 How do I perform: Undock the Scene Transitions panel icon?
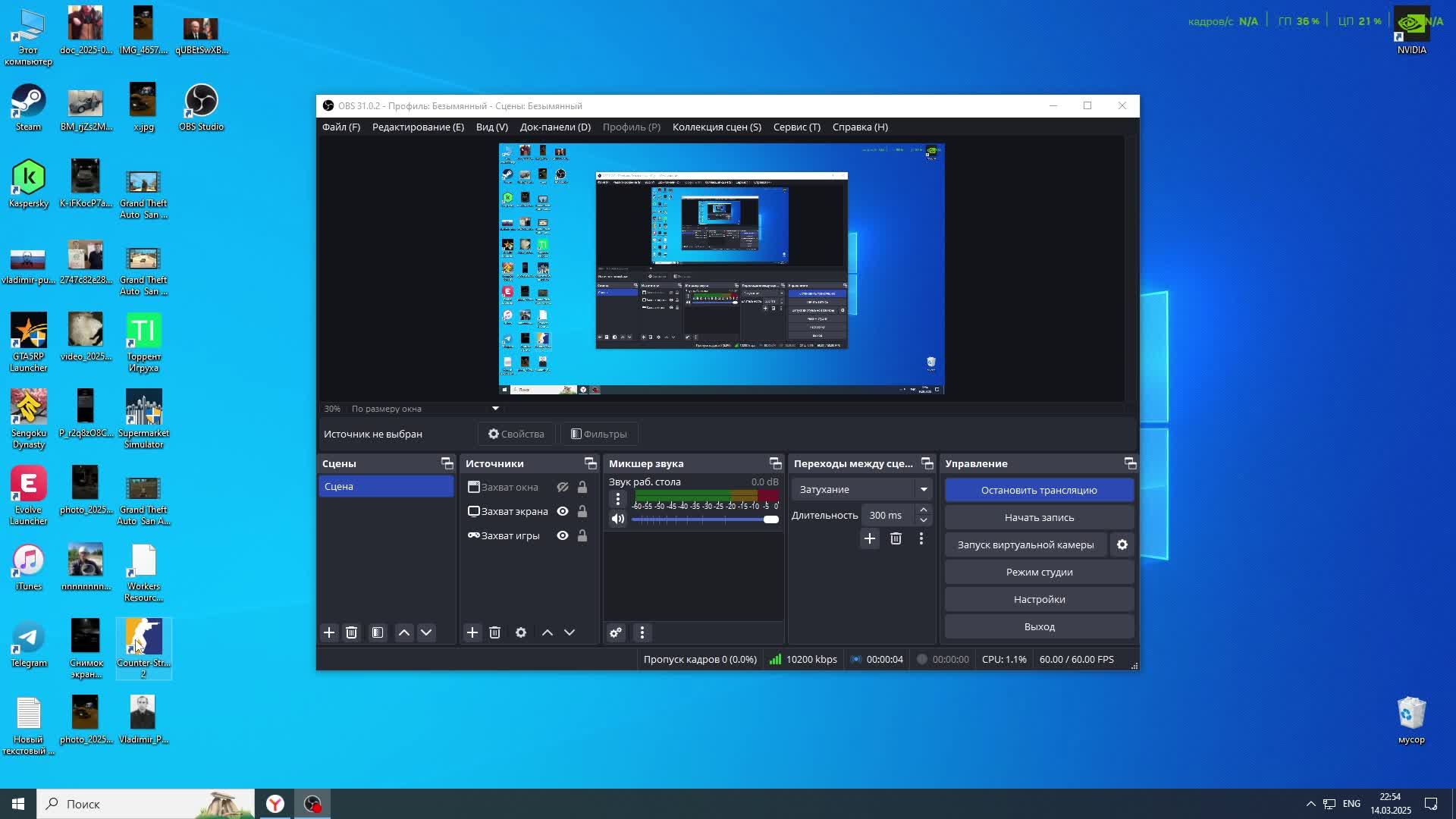[927, 463]
